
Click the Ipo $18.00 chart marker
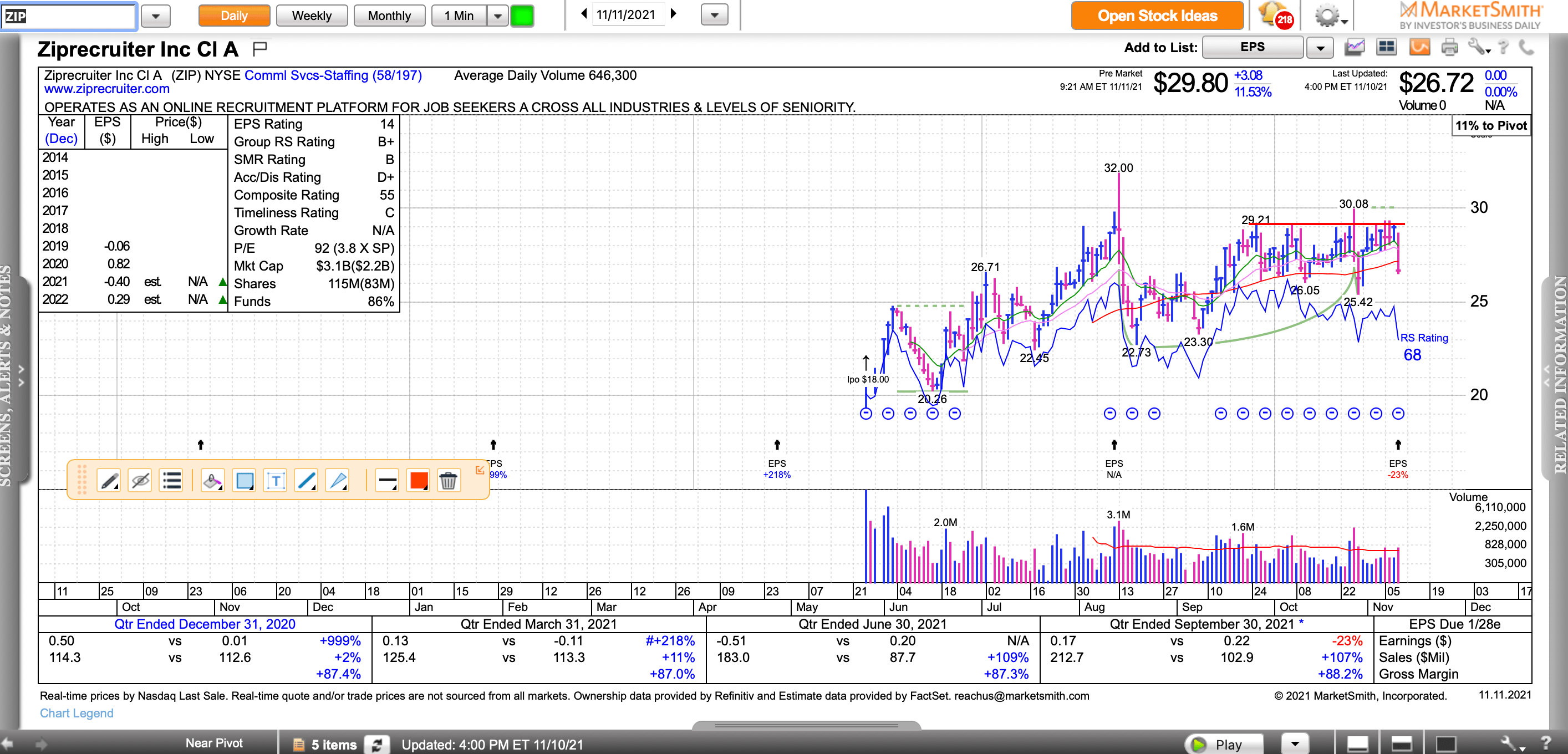[x=867, y=379]
